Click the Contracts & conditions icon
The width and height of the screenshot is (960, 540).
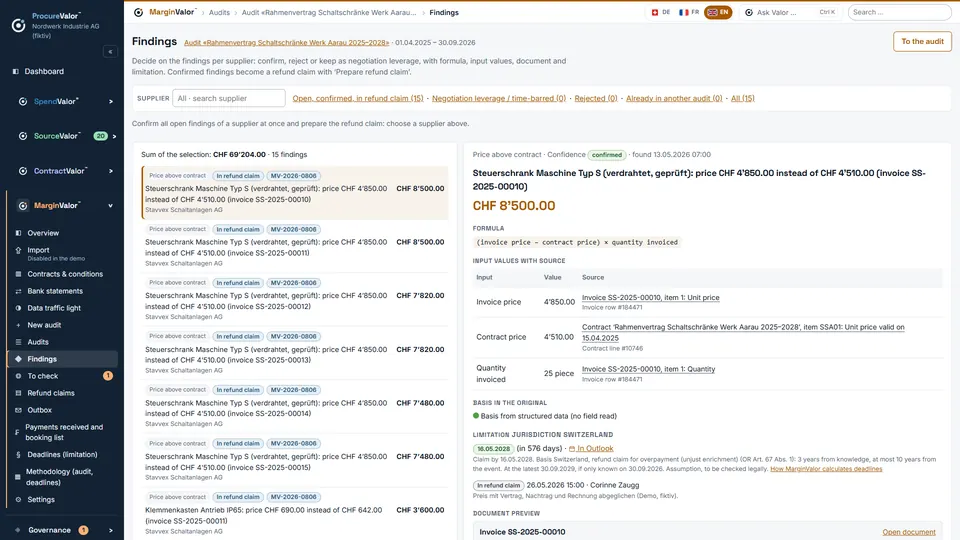click(x=18, y=274)
